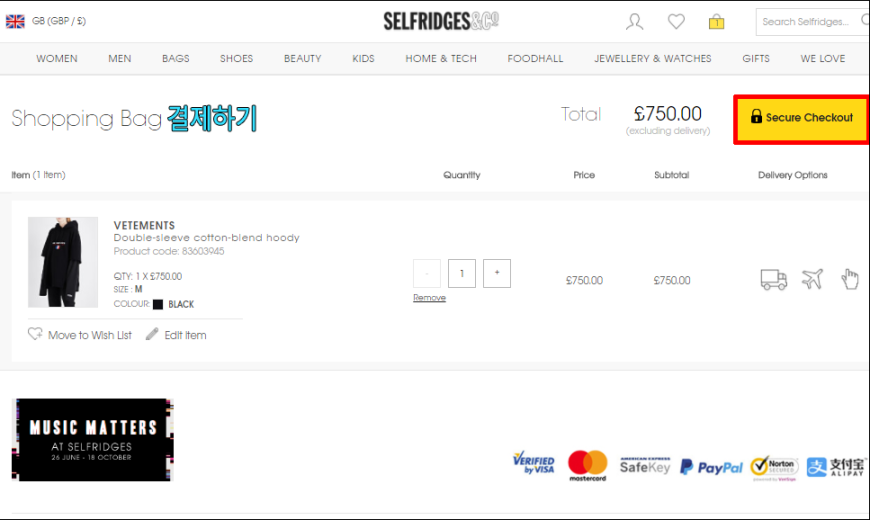
Task: Click the UK flag country selector
Action: pos(15,21)
